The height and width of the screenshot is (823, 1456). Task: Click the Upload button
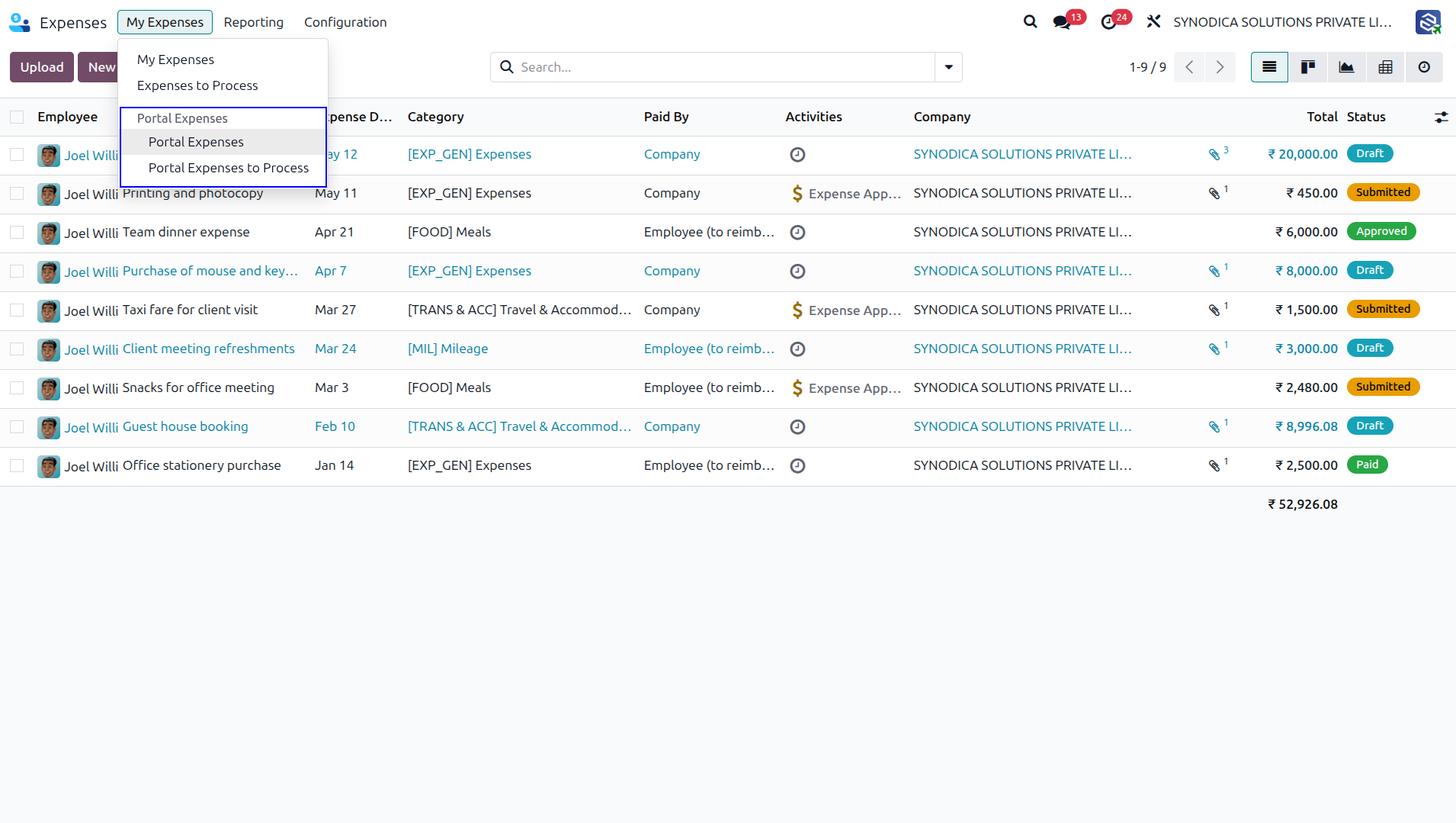42,67
